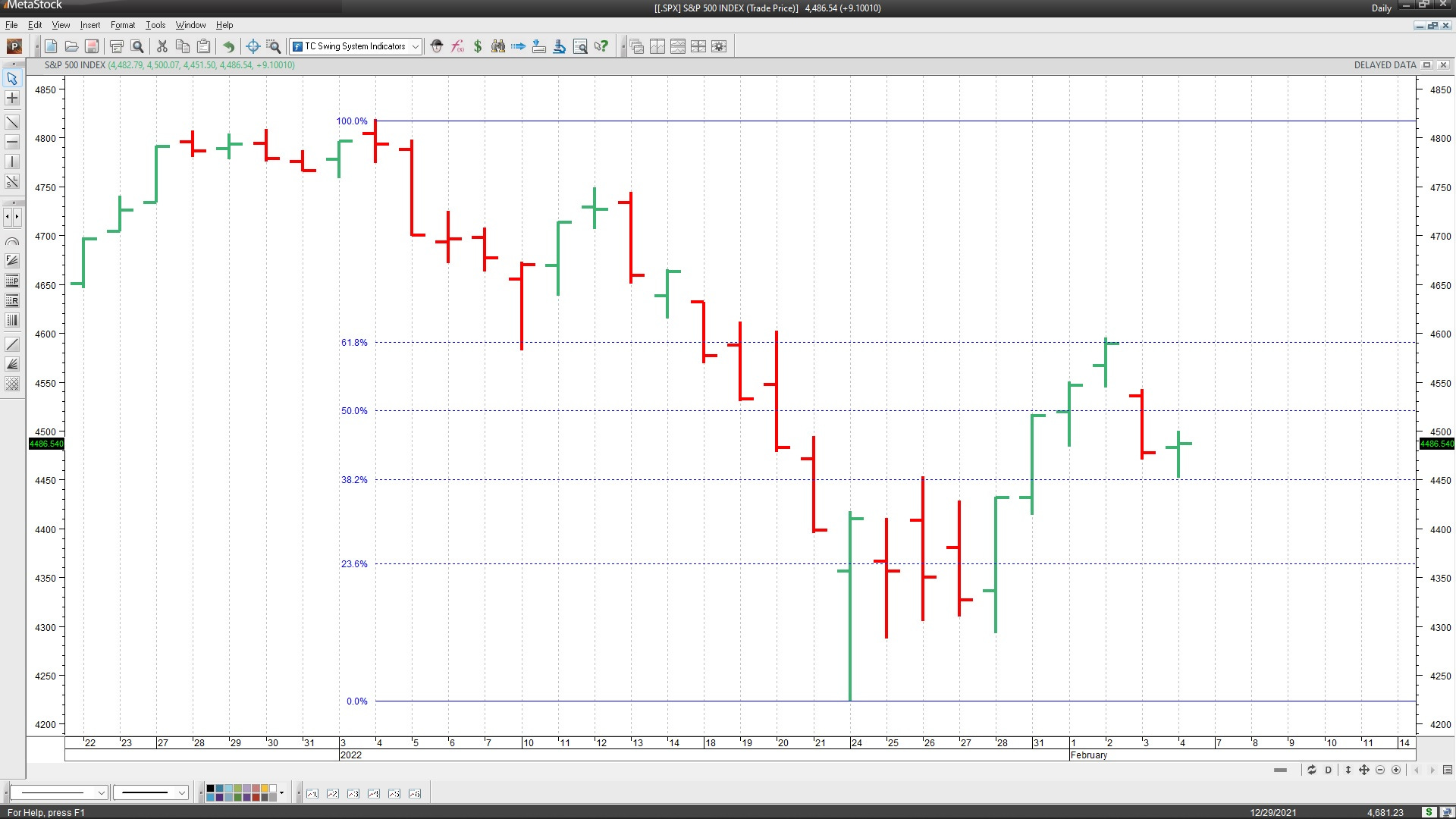This screenshot has width=1456, height=819.
Task: Click the left toolbar scroll arrows
Action: click(x=12, y=217)
